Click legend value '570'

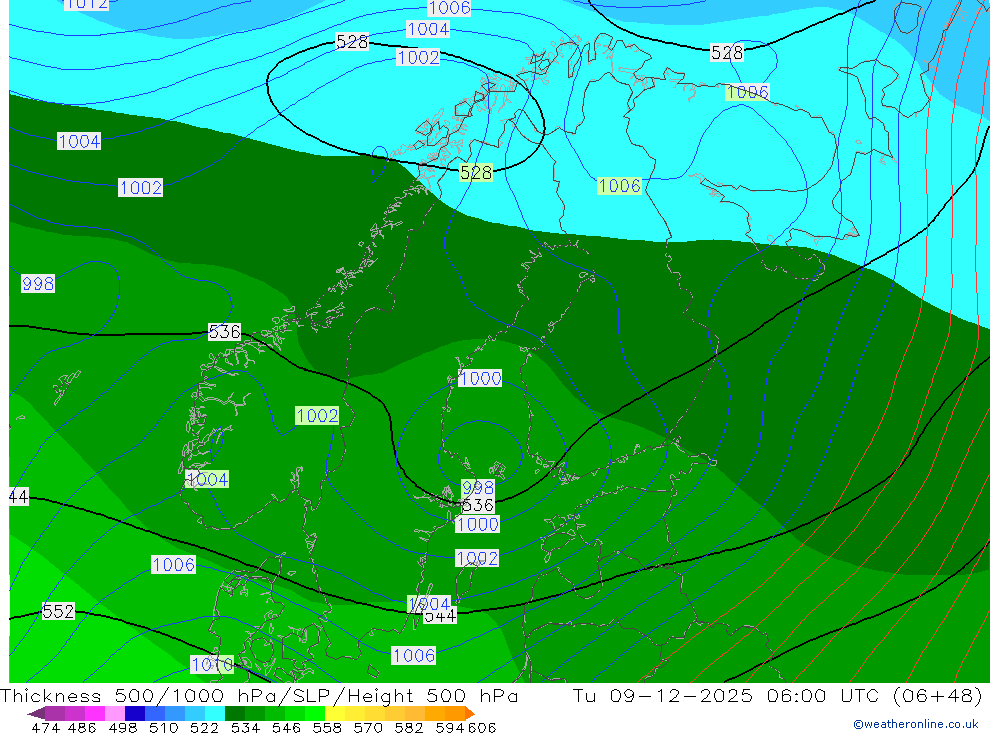click(x=368, y=727)
